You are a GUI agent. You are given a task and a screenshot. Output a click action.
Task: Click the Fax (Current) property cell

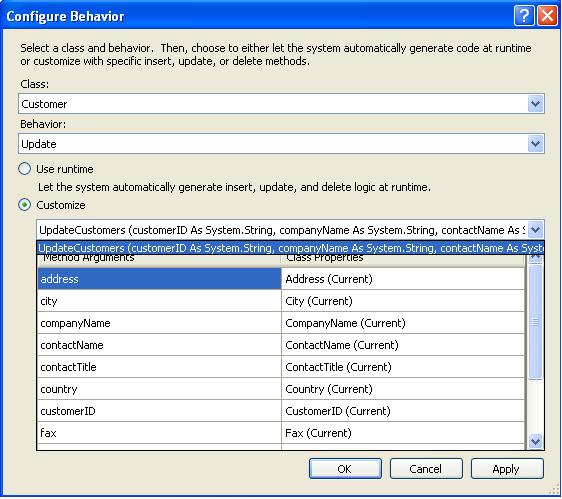point(403,433)
